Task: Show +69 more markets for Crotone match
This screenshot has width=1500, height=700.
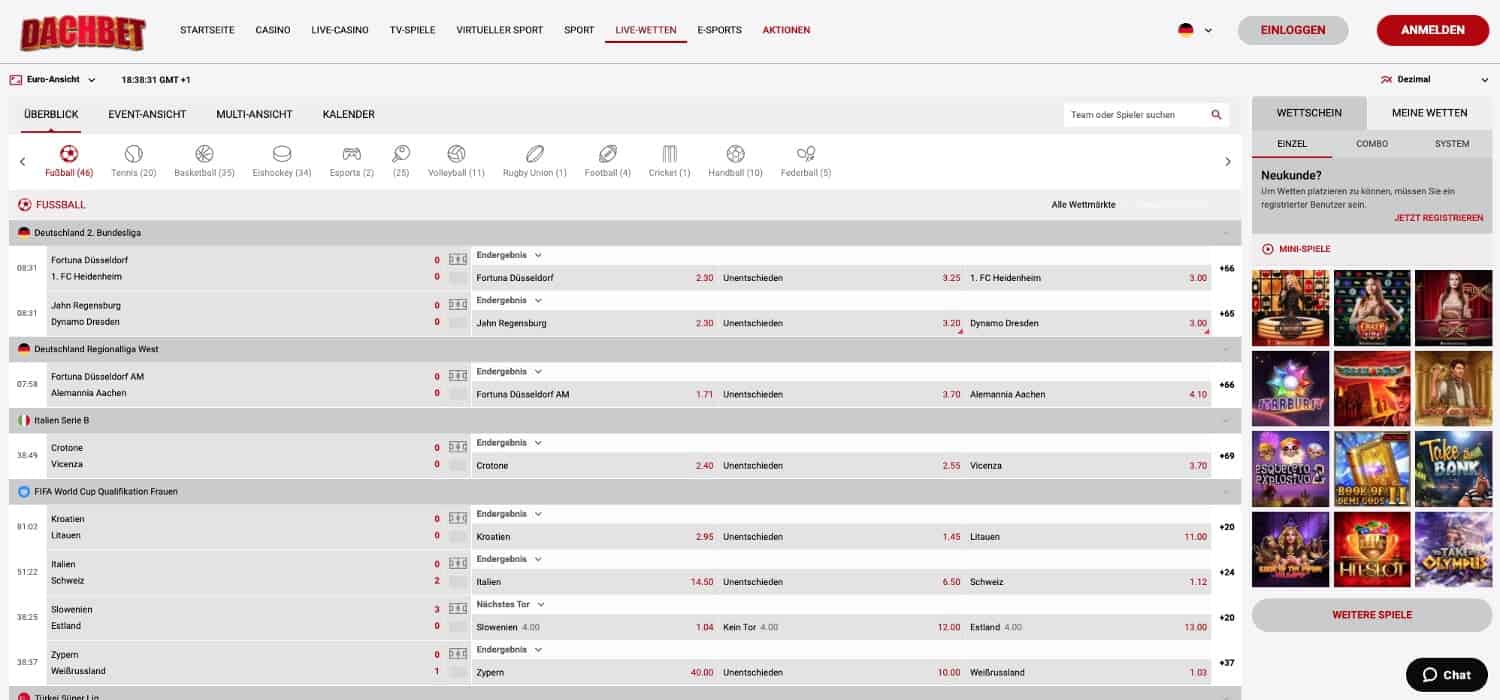Action: pyautogui.click(x=1226, y=456)
